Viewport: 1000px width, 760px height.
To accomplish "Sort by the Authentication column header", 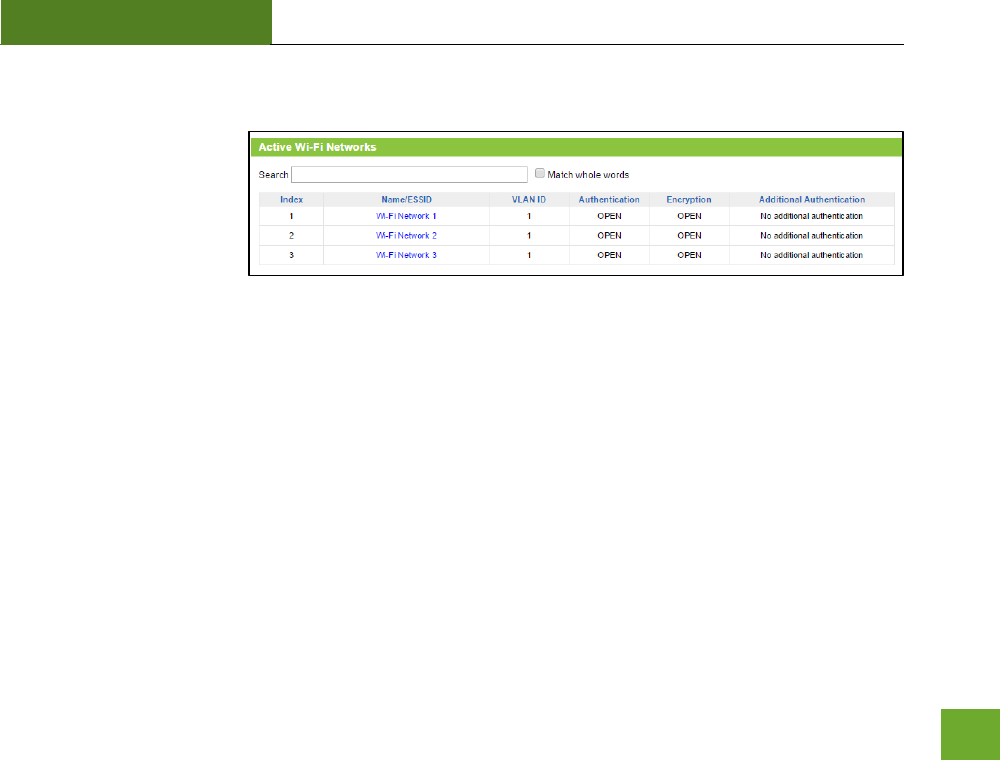I will 609,200.
